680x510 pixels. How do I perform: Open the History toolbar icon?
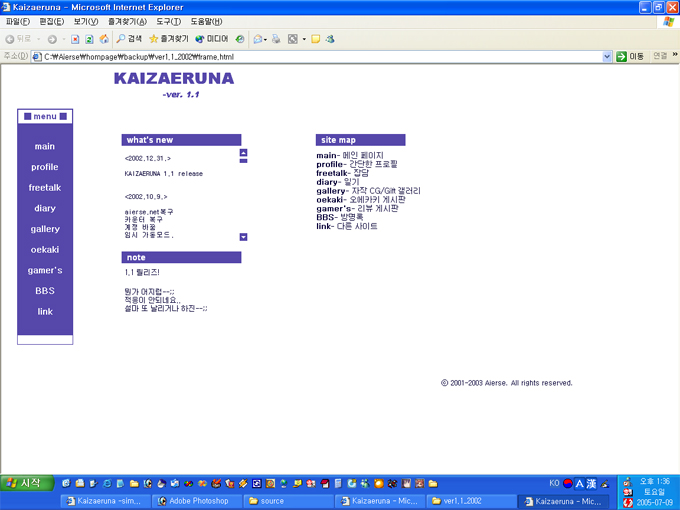(240, 39)
